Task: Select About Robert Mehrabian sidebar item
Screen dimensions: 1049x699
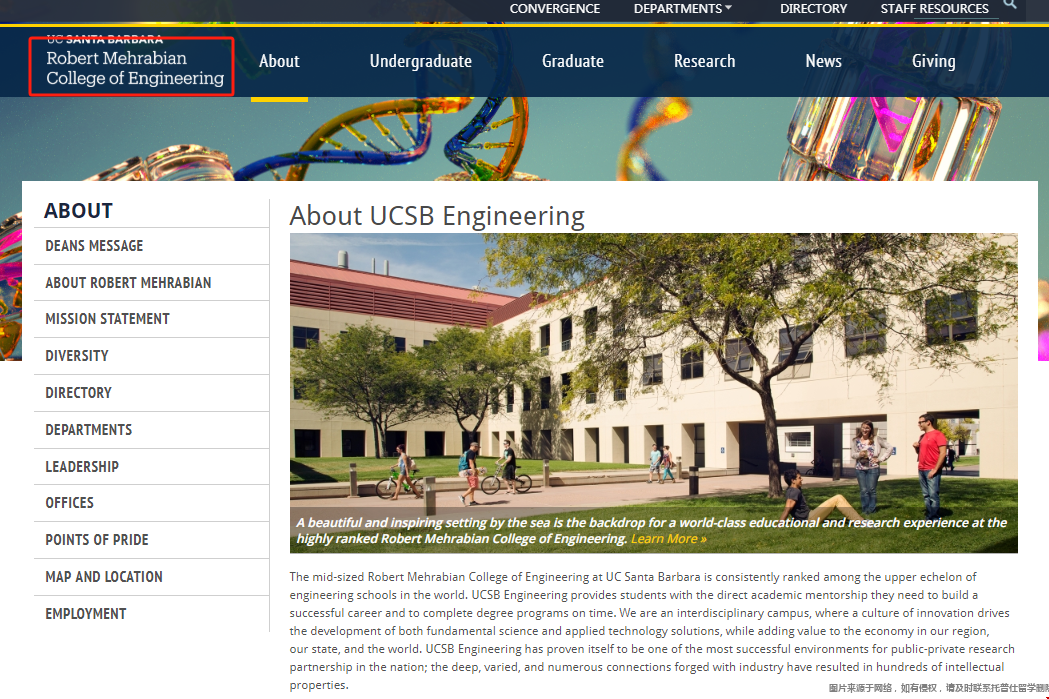Action: [128, 283]
